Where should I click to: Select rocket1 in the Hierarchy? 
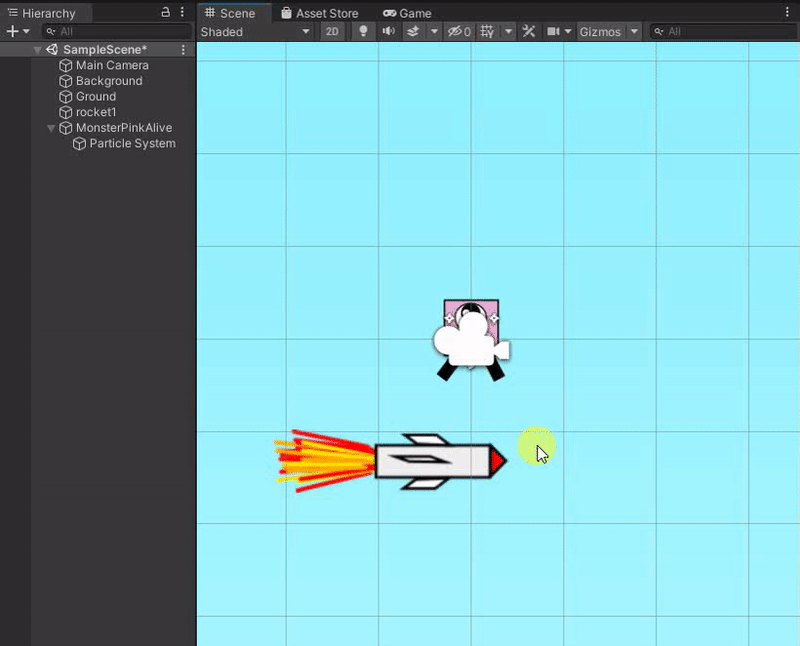96,112
